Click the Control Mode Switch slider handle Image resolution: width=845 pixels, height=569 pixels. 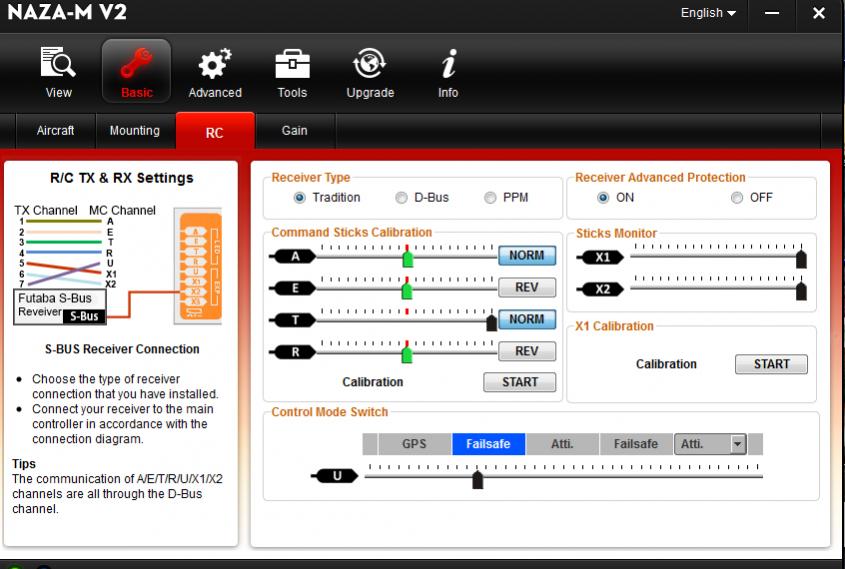(x=478, y=479)
